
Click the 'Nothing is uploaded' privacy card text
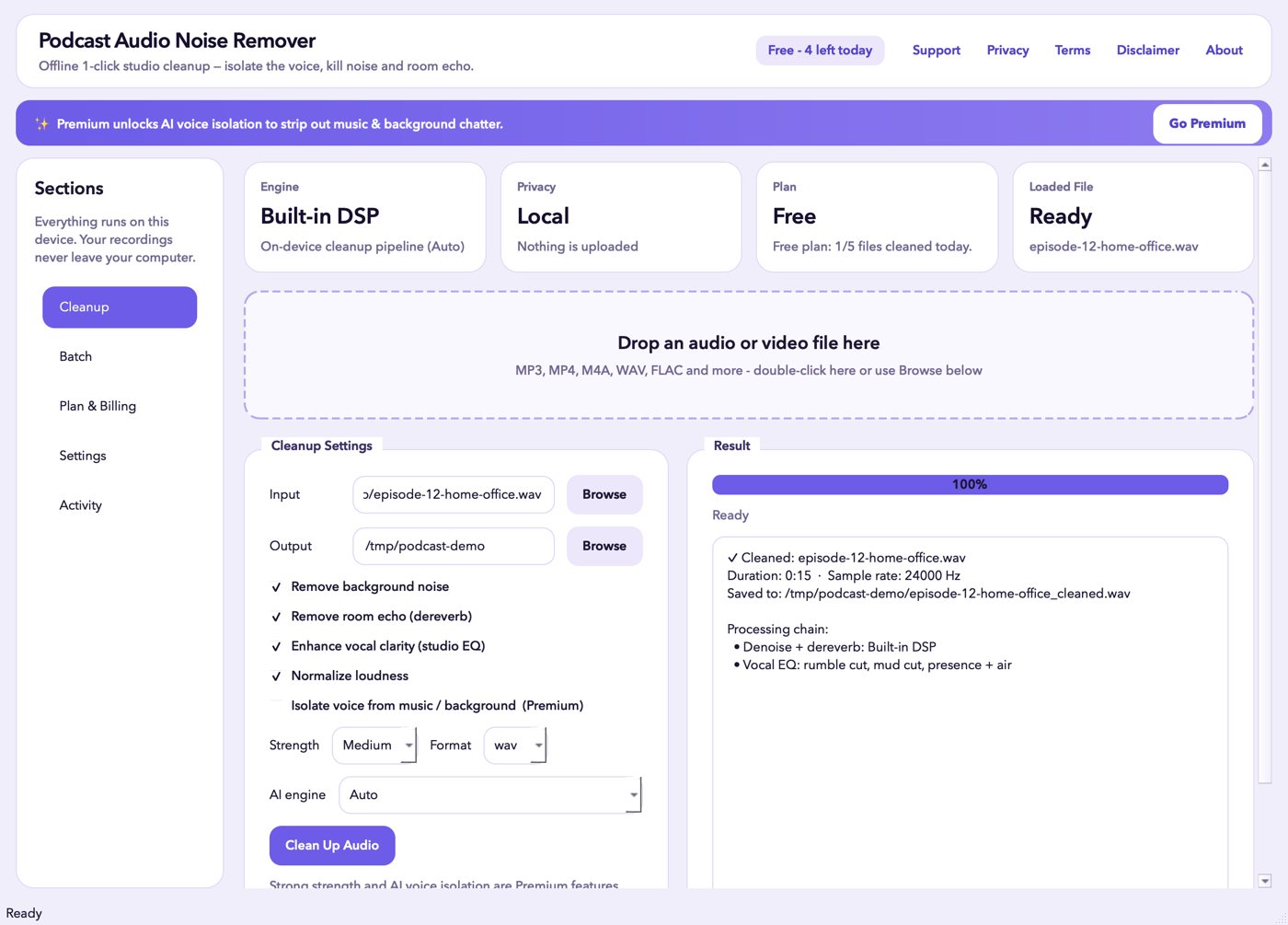coord(578,247)
